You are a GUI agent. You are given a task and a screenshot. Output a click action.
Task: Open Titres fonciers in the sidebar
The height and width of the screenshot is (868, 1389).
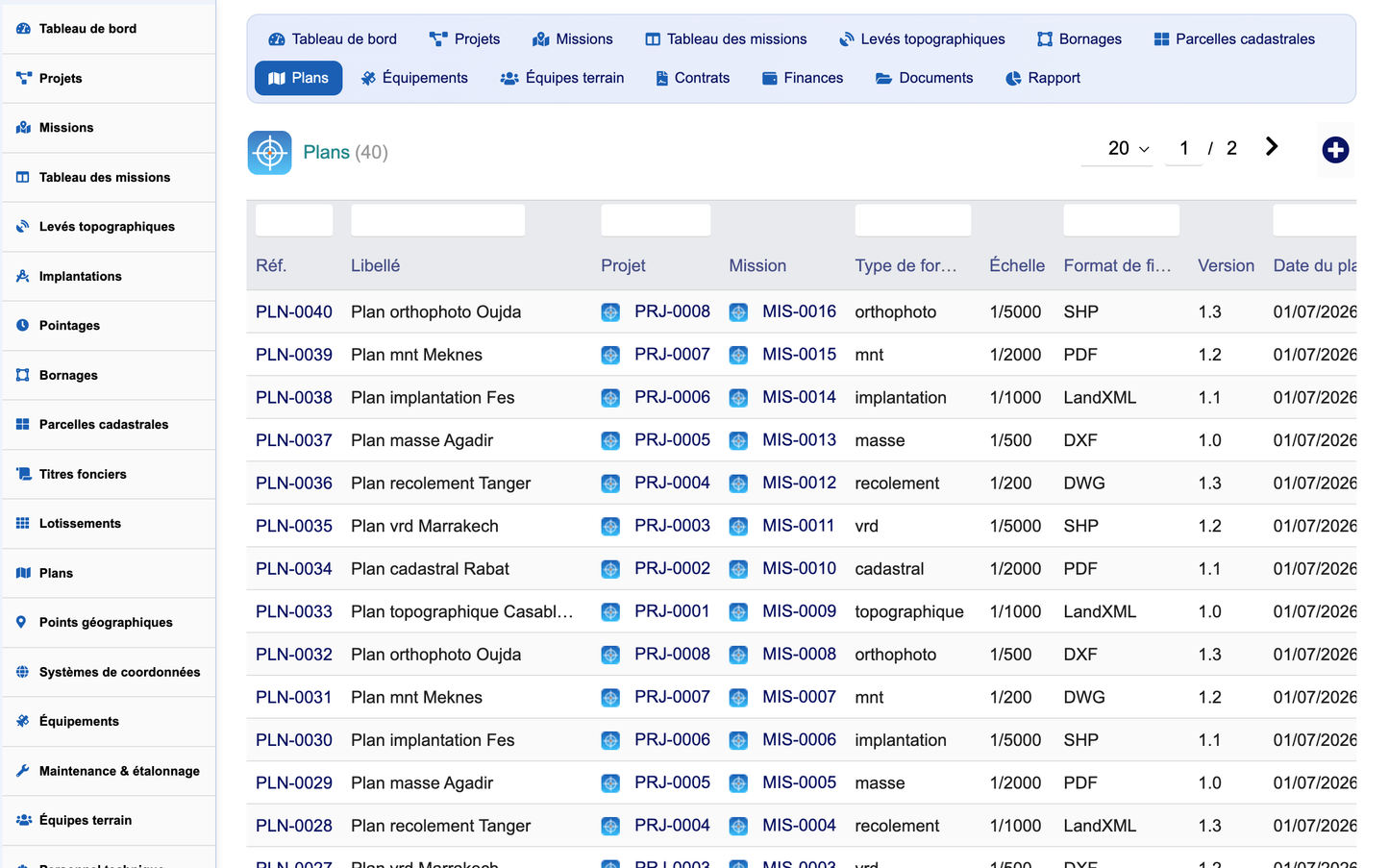108,475
